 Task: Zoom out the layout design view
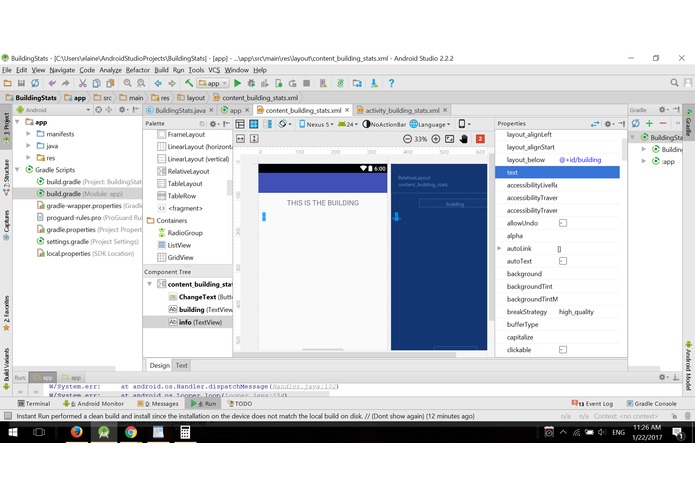pyautogui.click(x=407, y=139)
